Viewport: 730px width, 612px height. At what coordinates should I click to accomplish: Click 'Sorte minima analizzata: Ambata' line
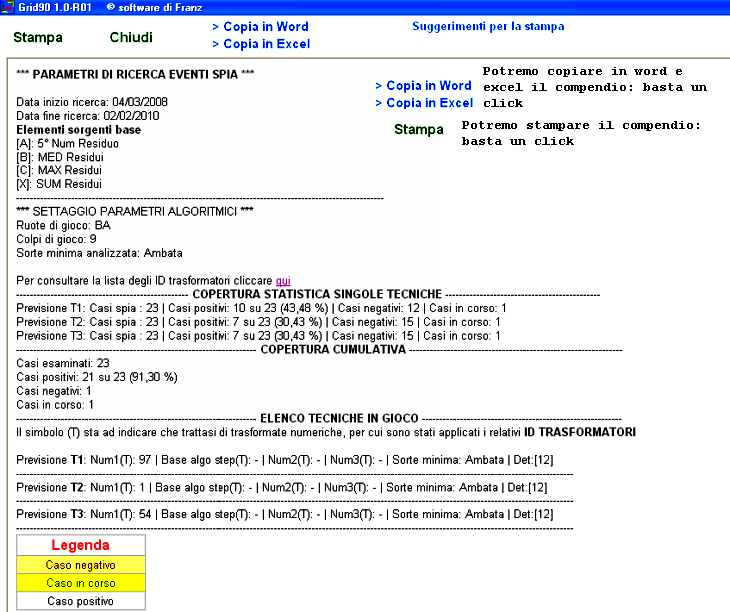tap(100, 253)
